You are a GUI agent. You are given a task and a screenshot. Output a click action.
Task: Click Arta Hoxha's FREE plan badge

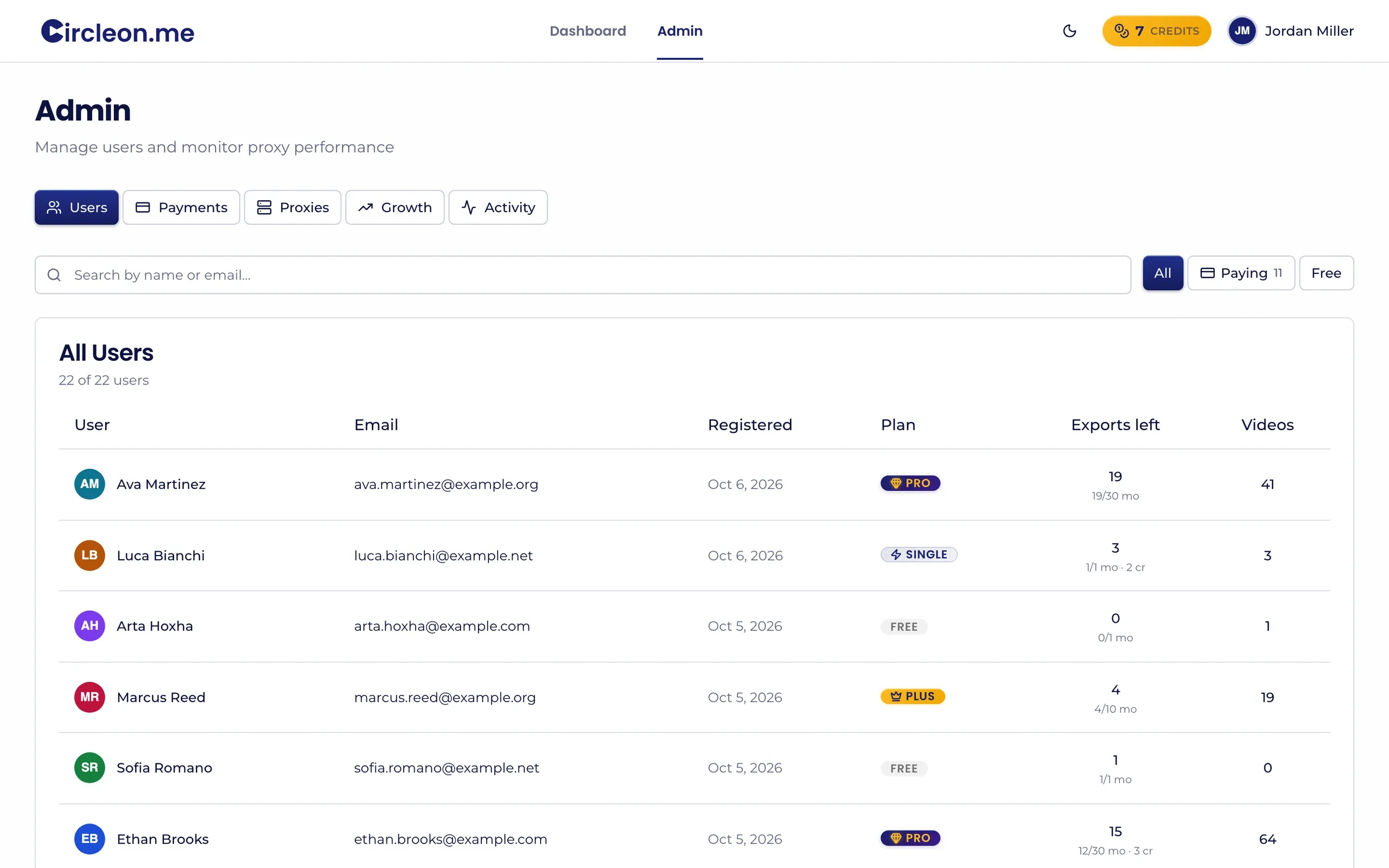904,627
